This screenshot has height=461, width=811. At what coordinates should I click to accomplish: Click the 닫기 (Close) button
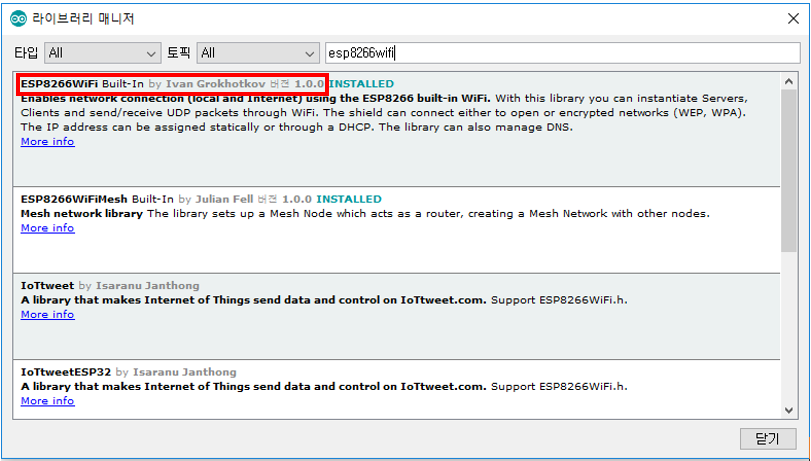[768, 439]
